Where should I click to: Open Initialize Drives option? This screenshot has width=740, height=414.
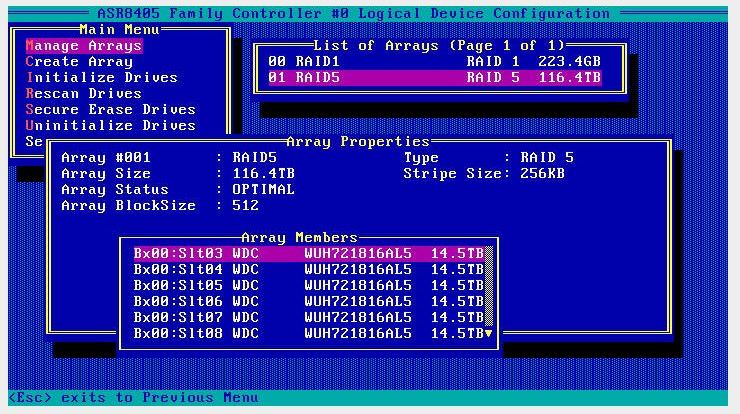[x=102, y=77]
